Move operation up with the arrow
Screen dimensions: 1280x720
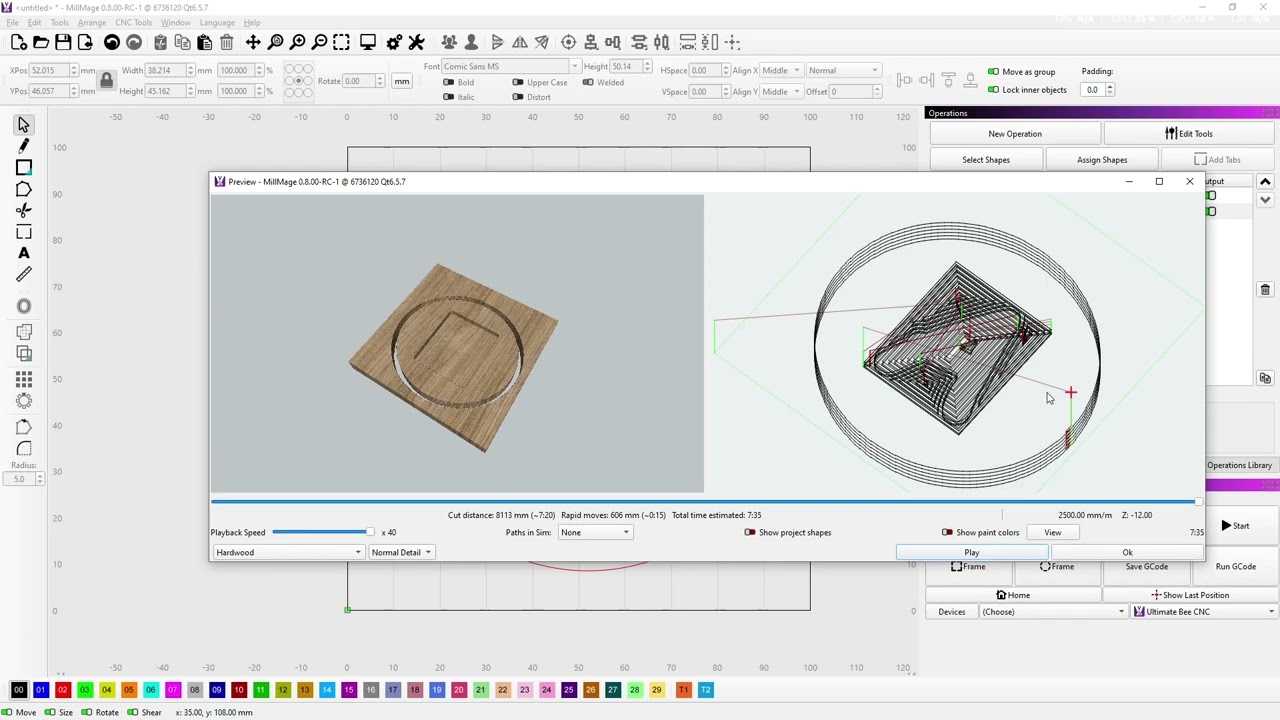pyautogui.click(x=1265, y=182)
